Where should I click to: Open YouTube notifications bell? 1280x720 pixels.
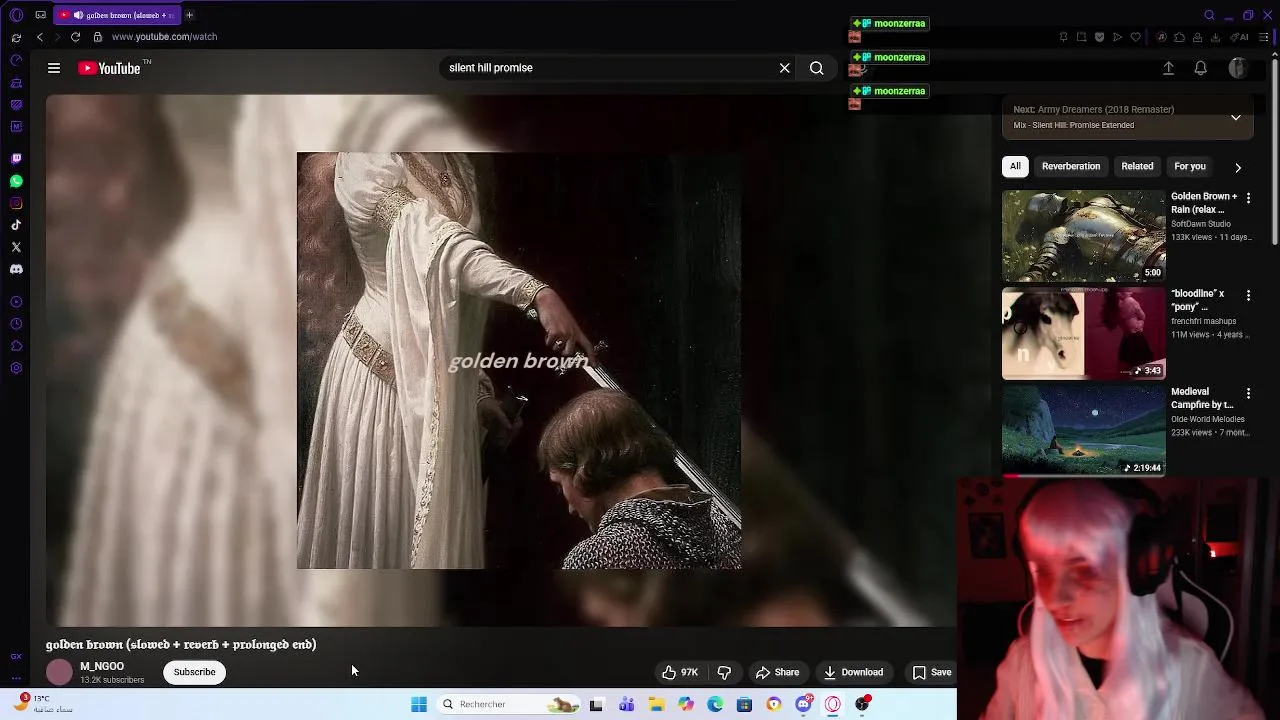pos(1200,68)
